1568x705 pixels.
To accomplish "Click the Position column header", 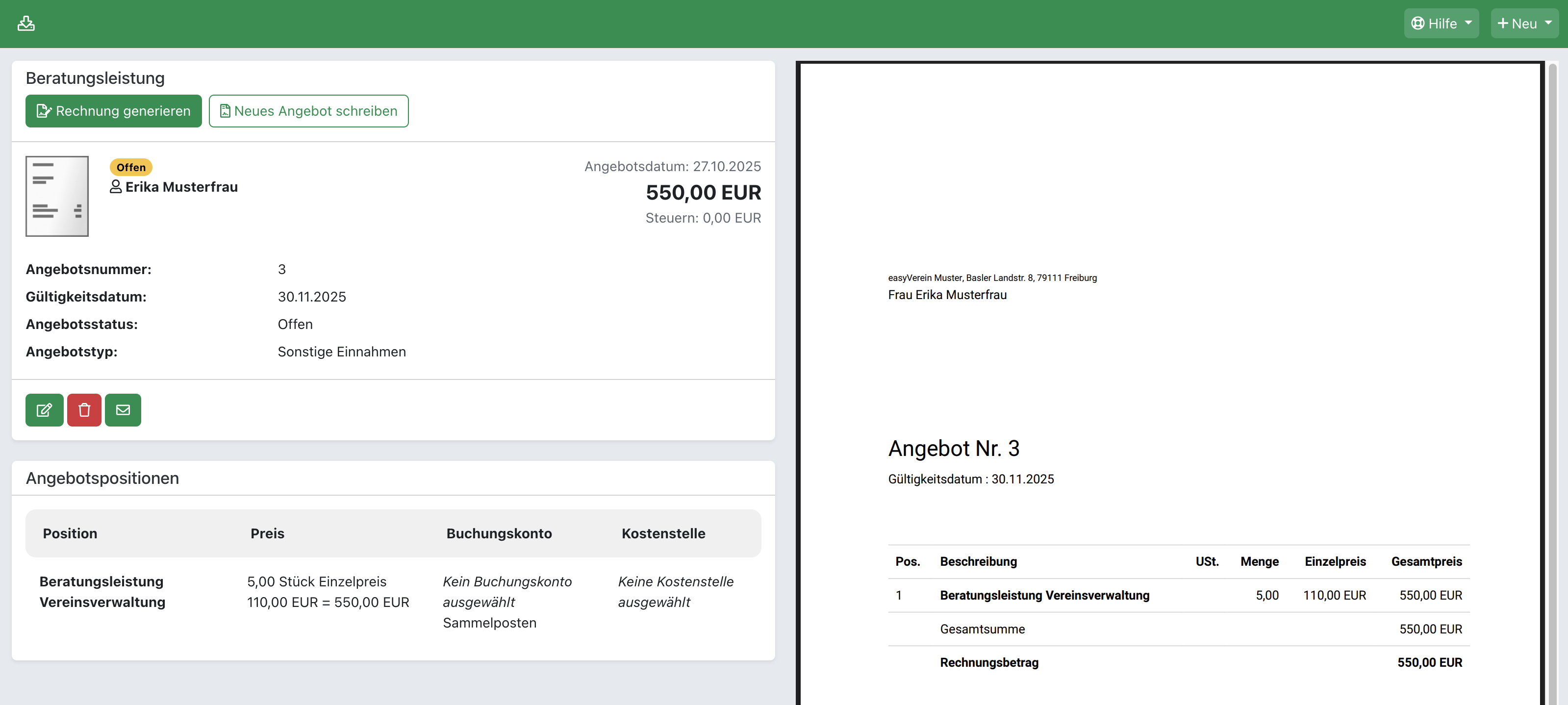I will tap(70, 533).
